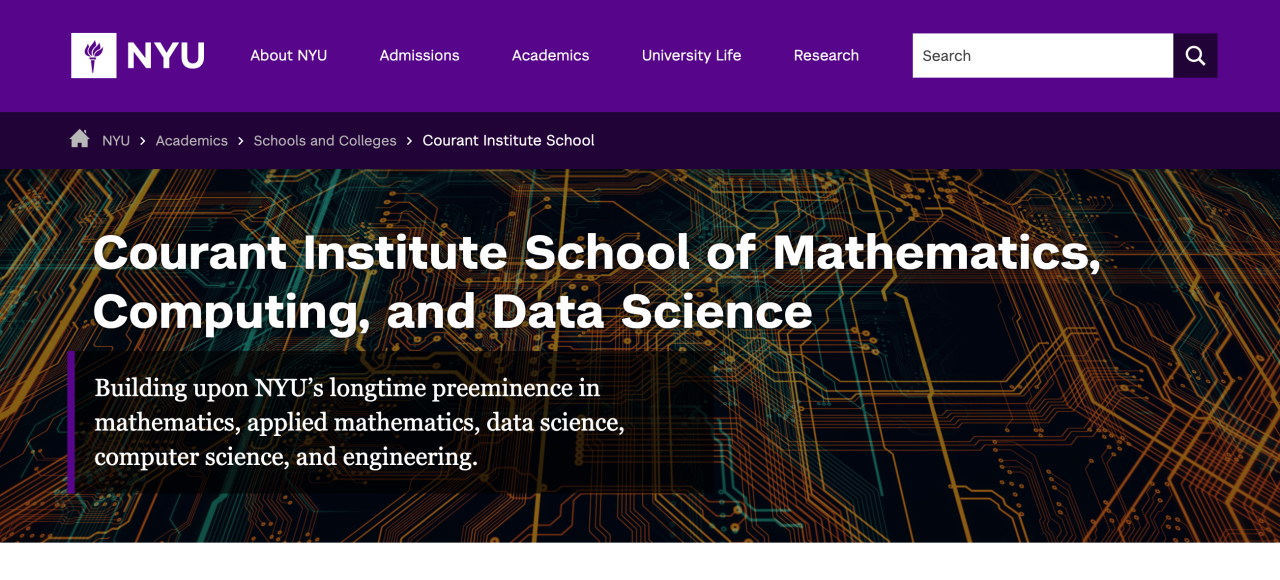Click the purple accent bar beside the description
Viewport: 1280px width, 580px height.
71,422
